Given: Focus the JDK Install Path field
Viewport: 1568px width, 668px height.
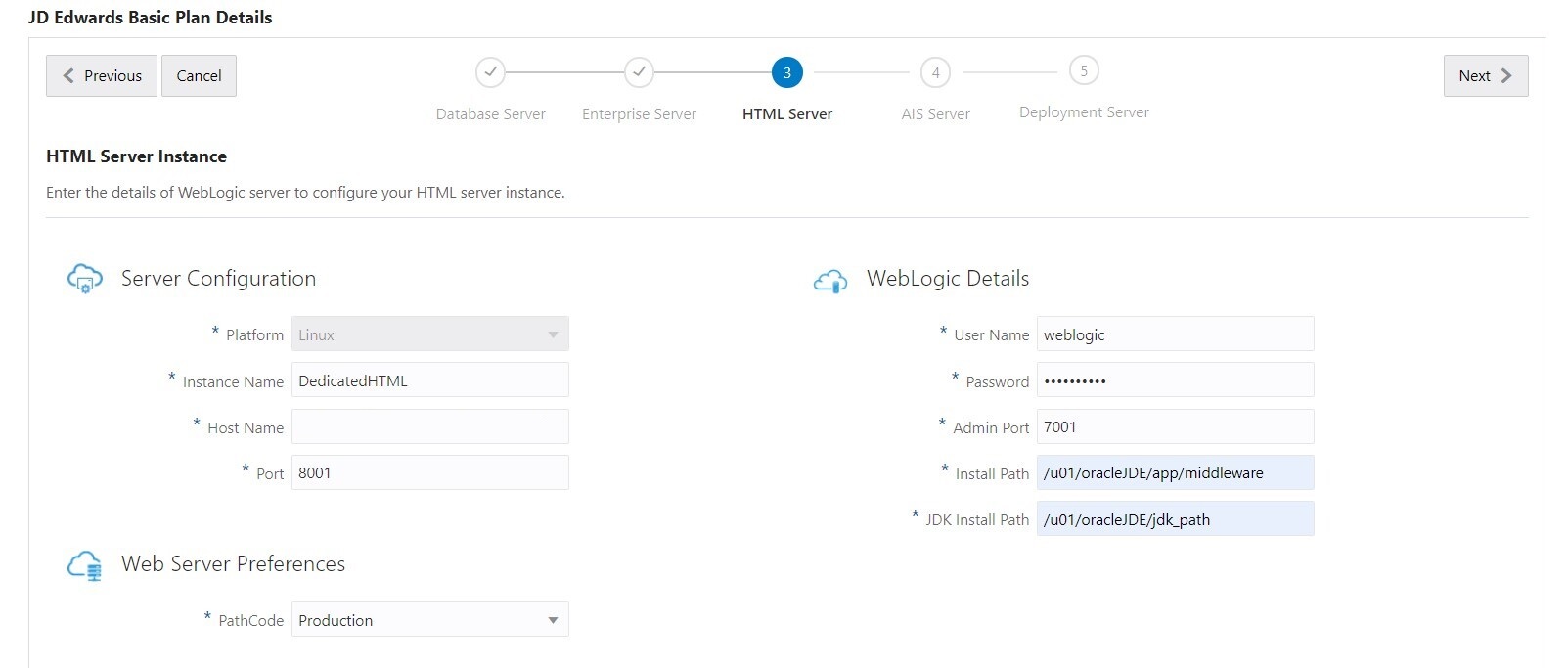Looking at the screenshot, I should (x=1176, y=518).
